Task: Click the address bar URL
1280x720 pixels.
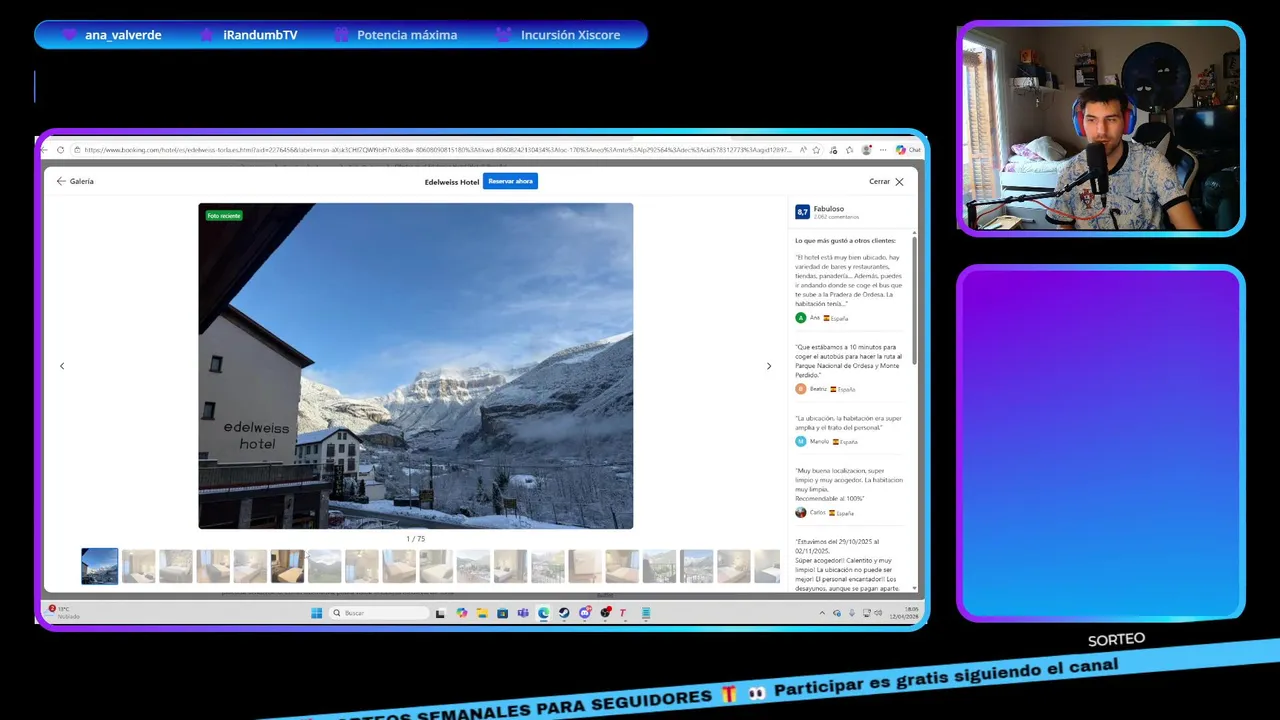Action: point(438,150)
